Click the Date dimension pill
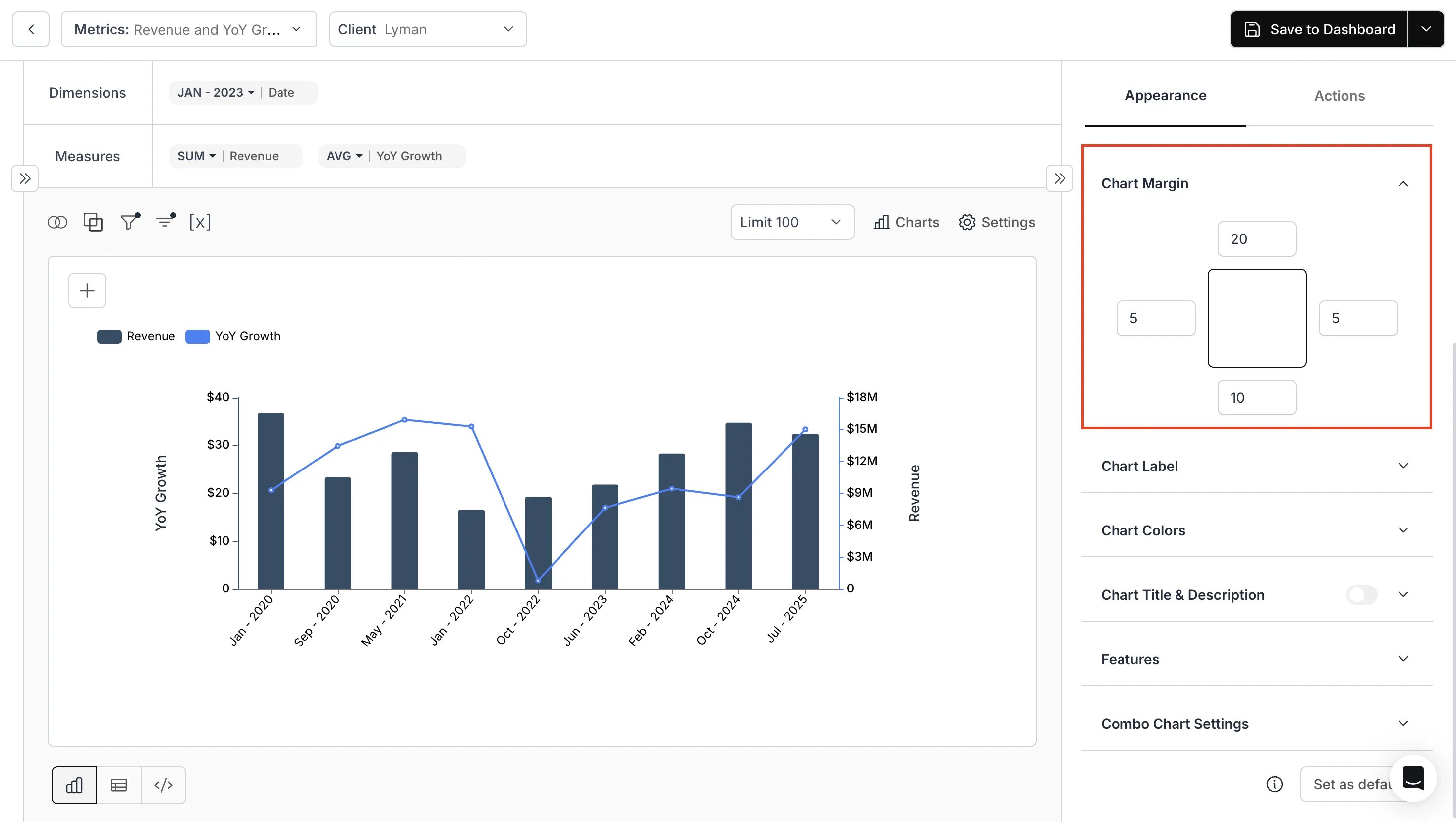This screenshot has width=1456, height=822. coord(244,93)
